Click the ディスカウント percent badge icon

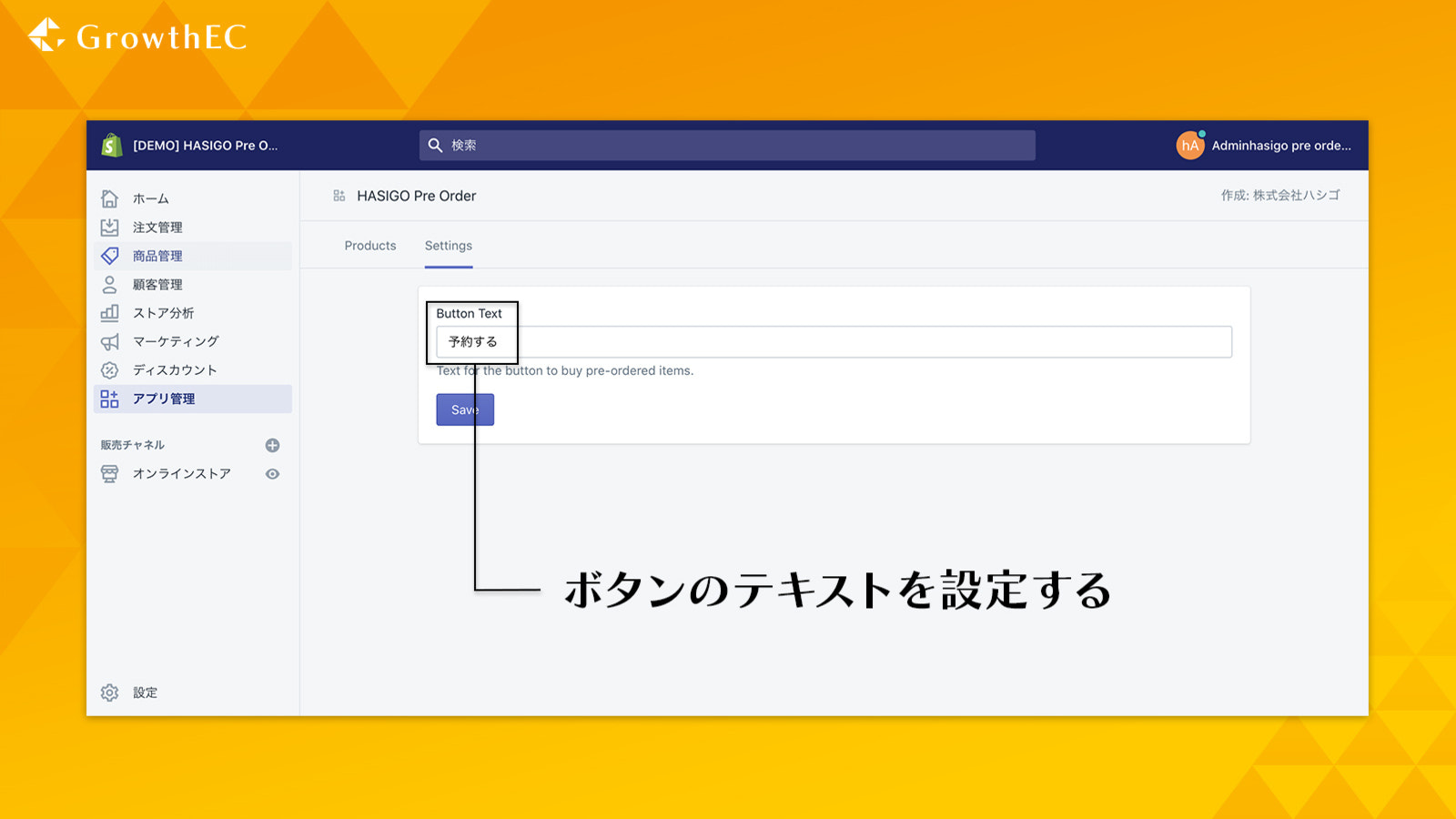click(x=110, y=370)
